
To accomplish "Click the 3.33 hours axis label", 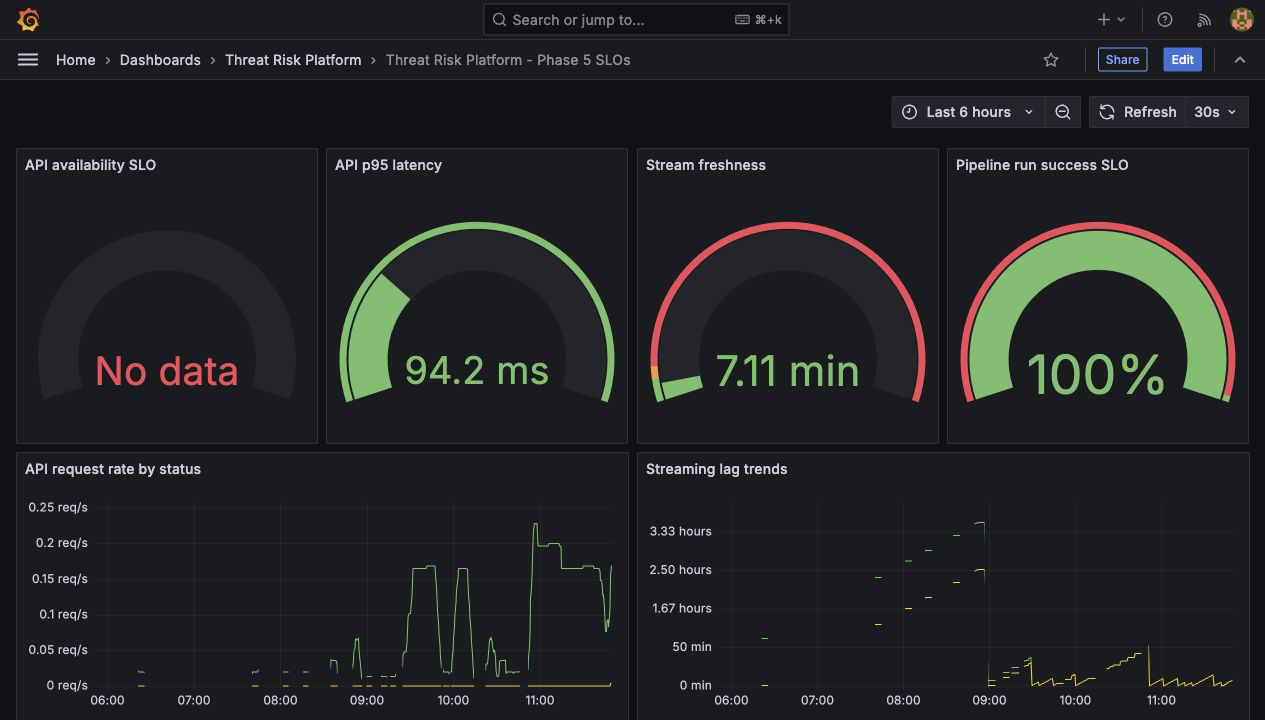I will (x=681, y=531).
